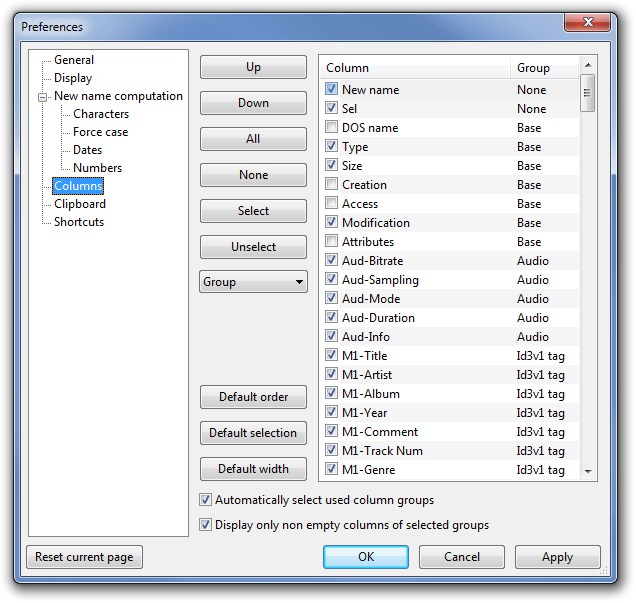Select the Columns tree item

78,186
